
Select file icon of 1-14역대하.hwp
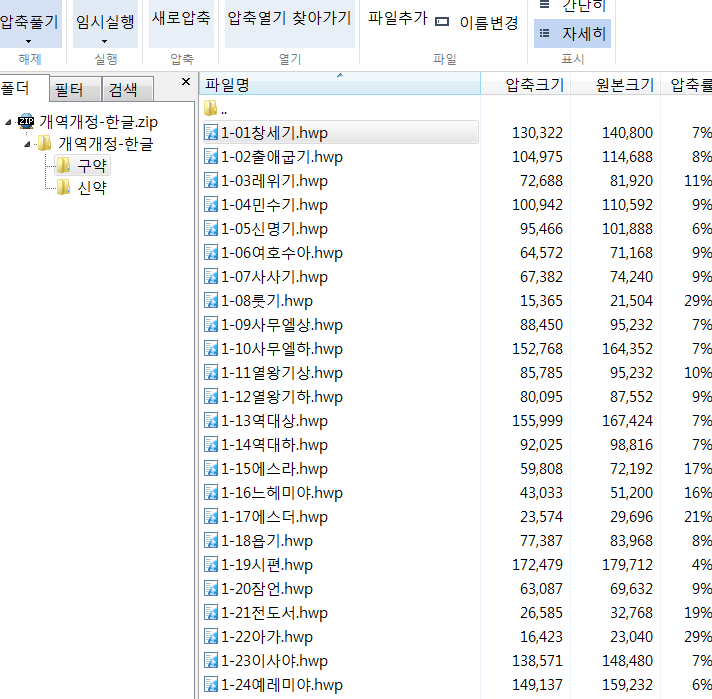(211, 445)
